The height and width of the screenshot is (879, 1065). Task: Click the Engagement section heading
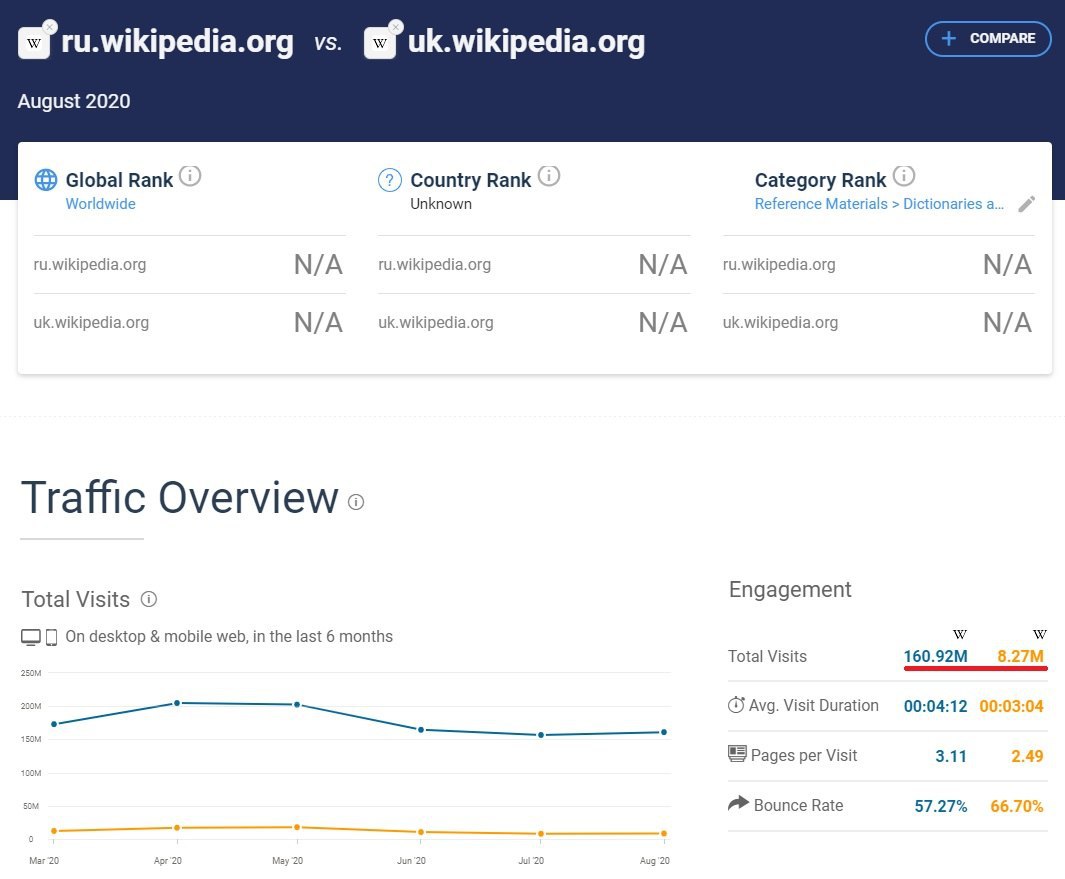pos(790,590)
